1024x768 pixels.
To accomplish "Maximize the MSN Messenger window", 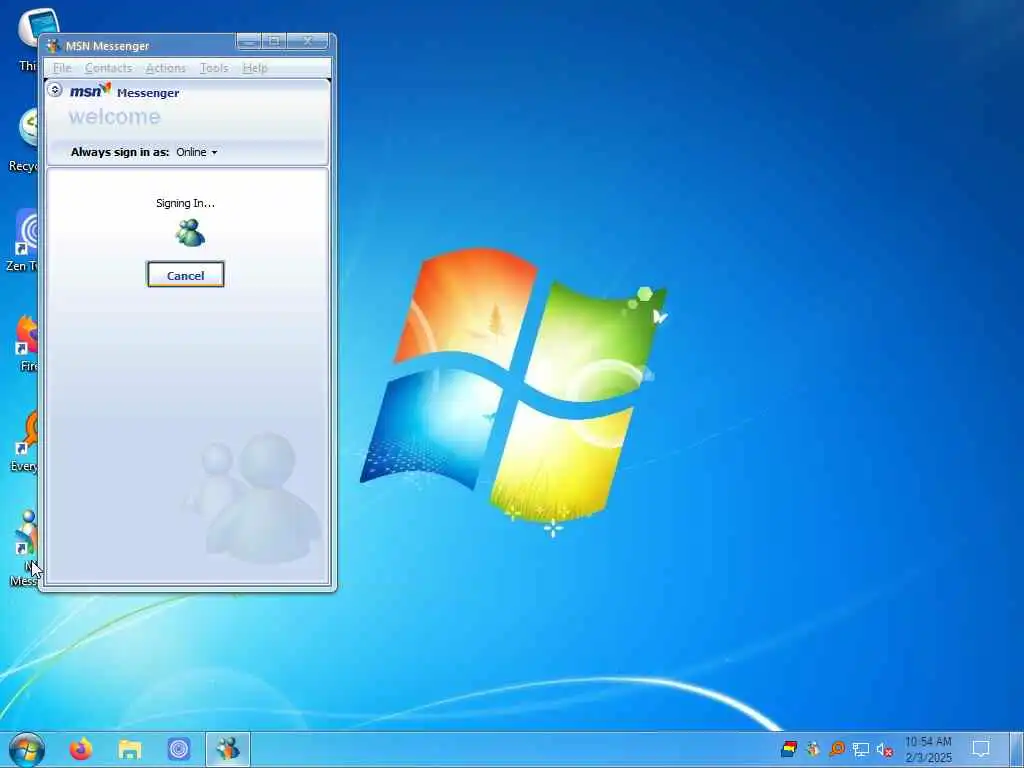I will [x=274, y=41].
